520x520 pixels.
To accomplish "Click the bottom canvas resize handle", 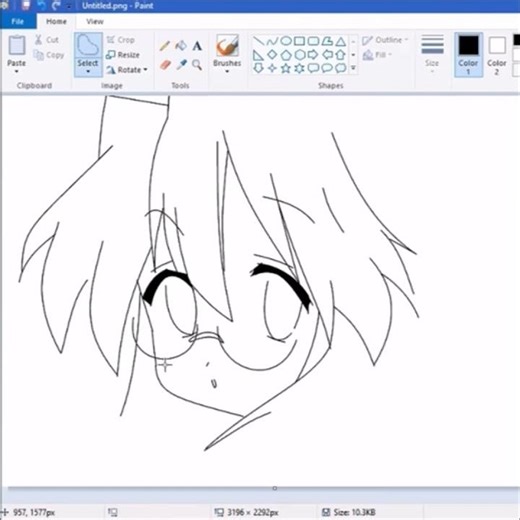I will tap(274, 488).
